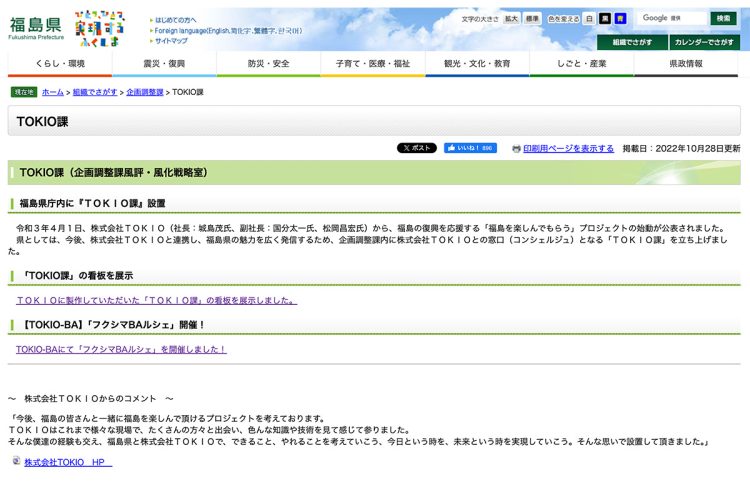Screen dimensions: 750x500
Task: Open the 震災・復興 navigation tab
Action: pos(164,64)
